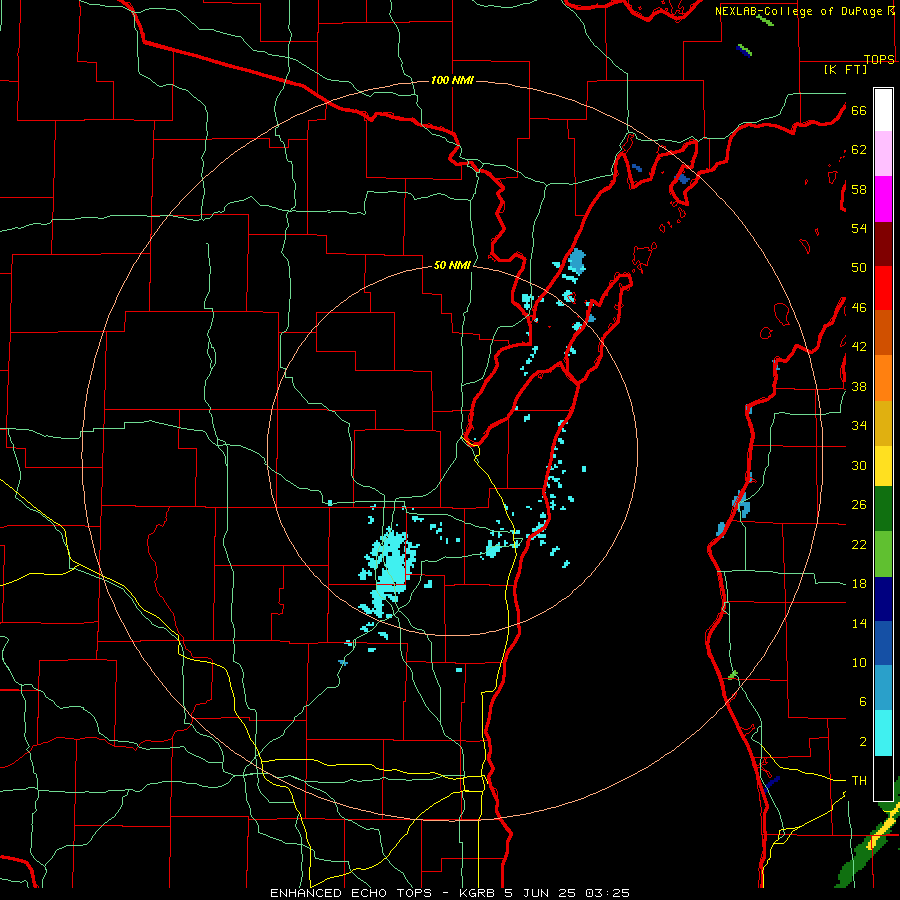Click the '46' legend value

coord(859,308)
